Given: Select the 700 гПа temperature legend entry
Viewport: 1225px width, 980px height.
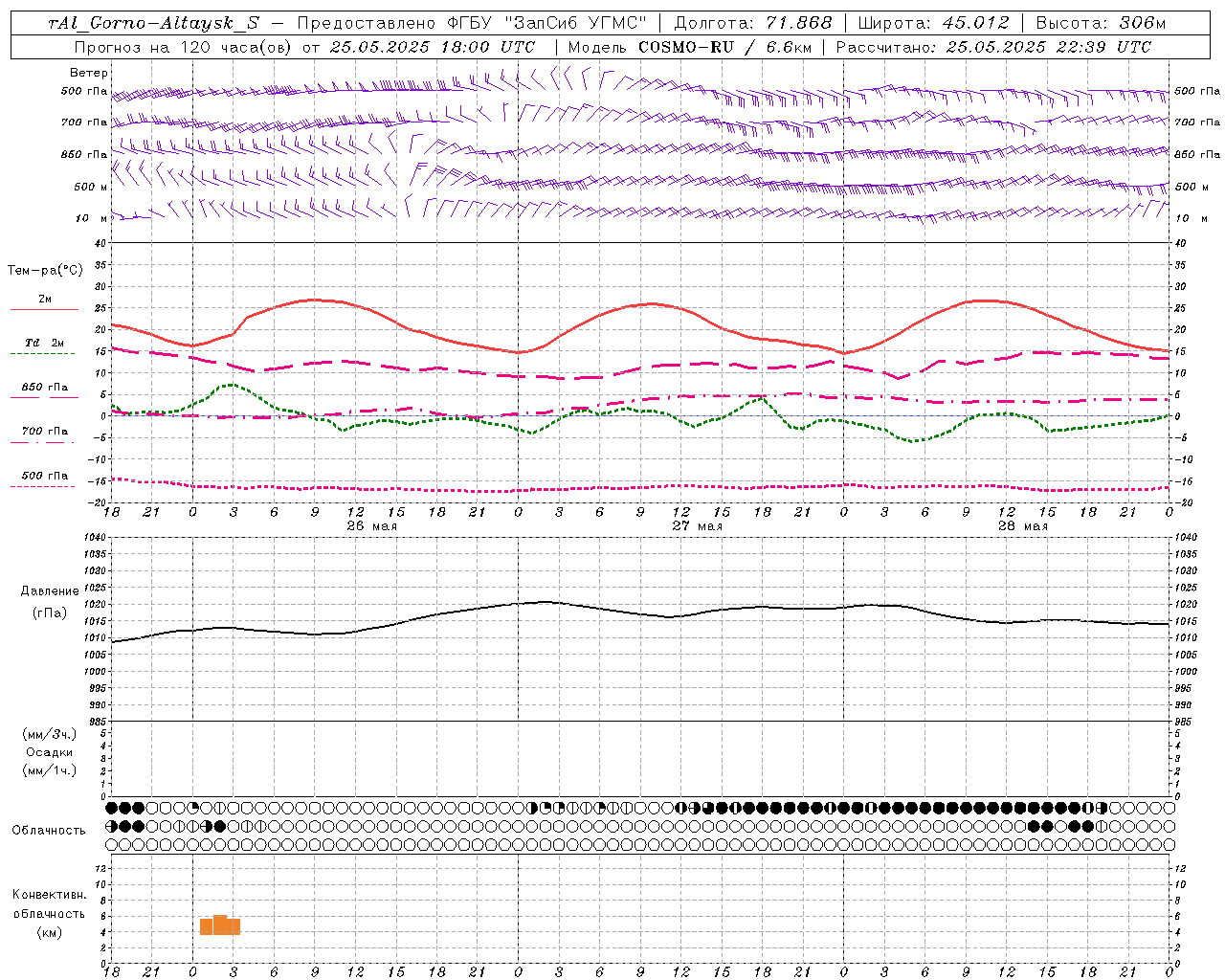Looking at the screenshot, I should click(x=44, y=432).
